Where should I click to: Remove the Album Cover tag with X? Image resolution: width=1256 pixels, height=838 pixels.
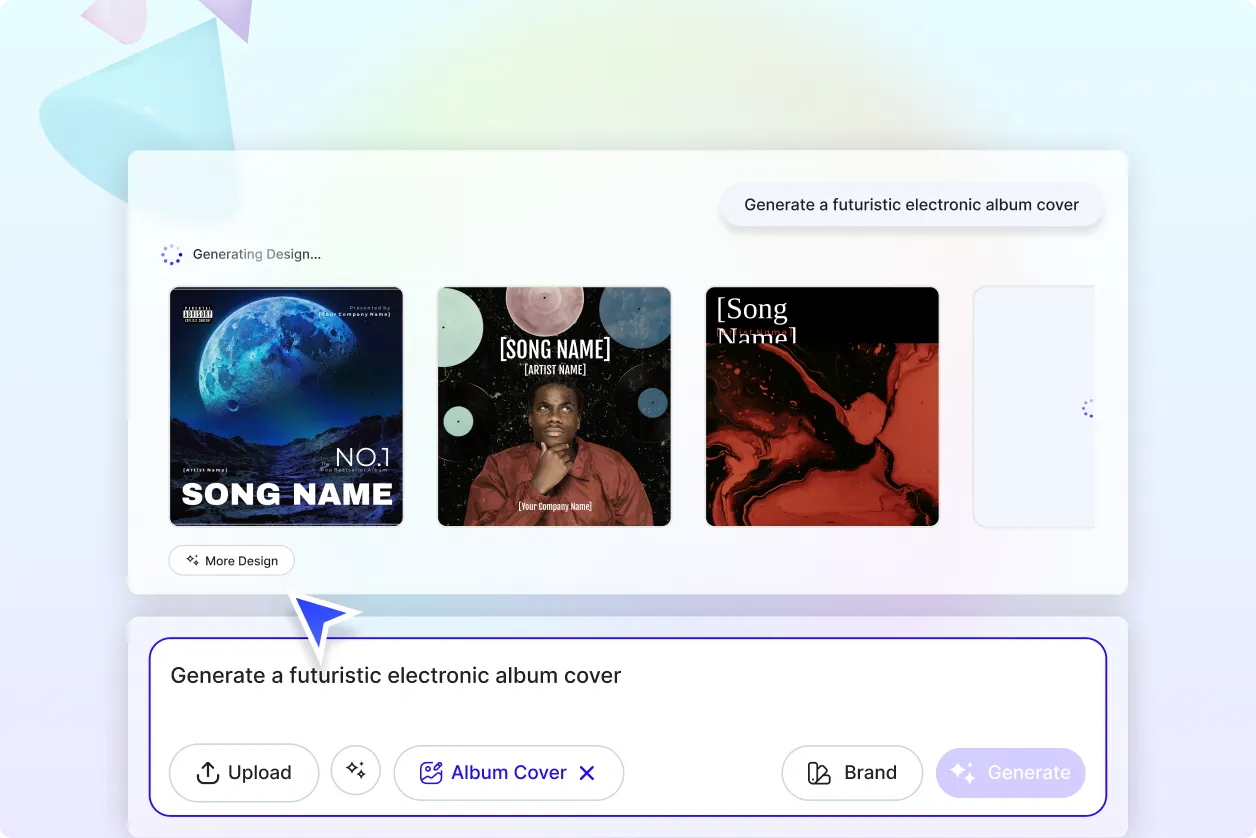[587, 773]
